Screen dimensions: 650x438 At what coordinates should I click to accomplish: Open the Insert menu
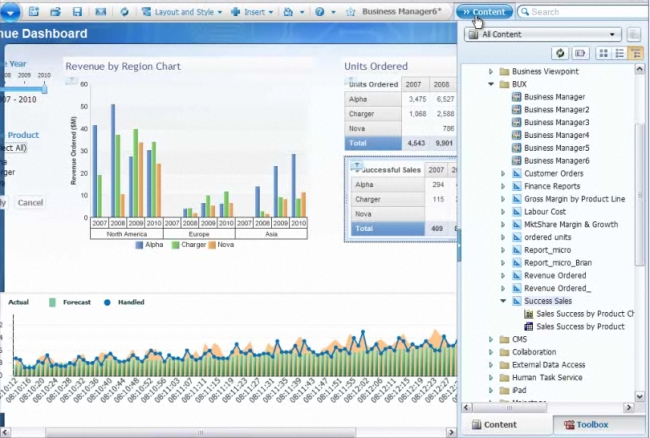click(252, 12)
